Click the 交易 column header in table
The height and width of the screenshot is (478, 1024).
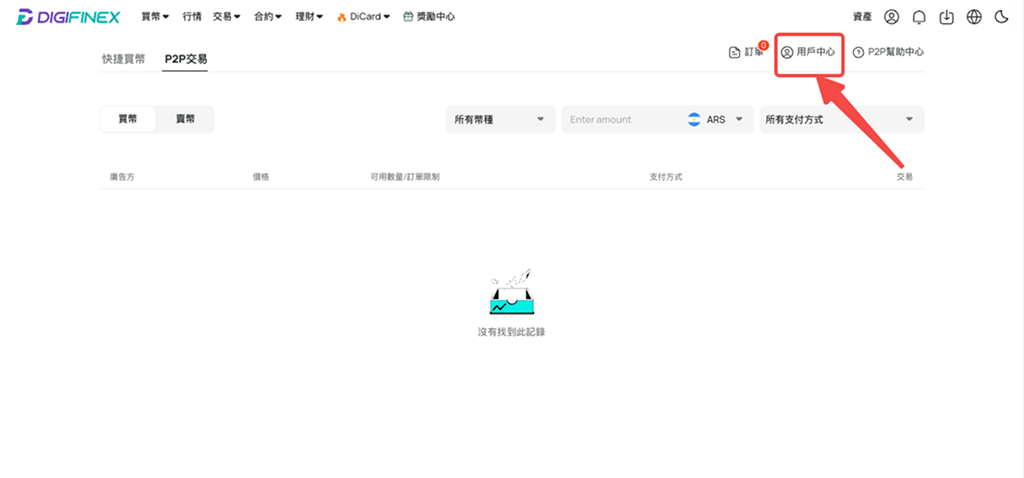coord(904,177)
